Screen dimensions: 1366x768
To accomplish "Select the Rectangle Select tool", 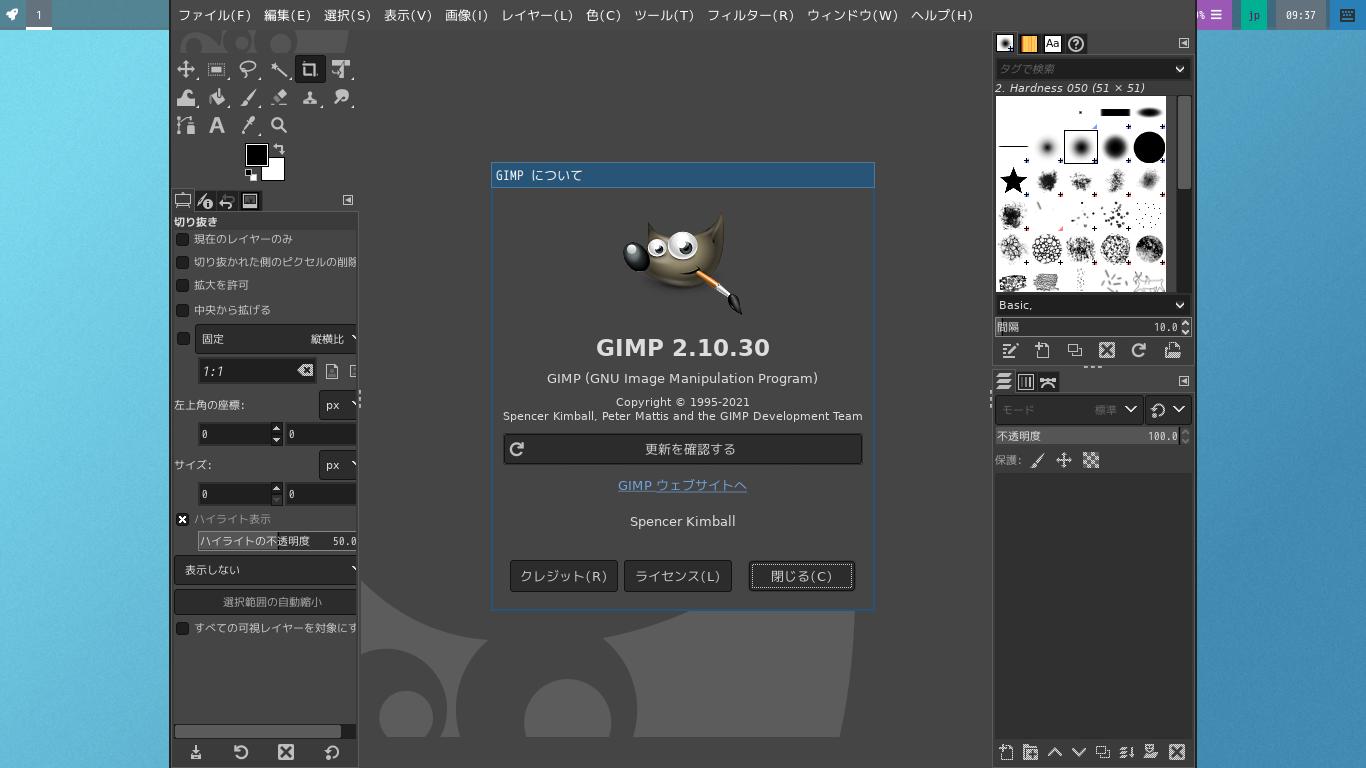I will click(217, 69).
